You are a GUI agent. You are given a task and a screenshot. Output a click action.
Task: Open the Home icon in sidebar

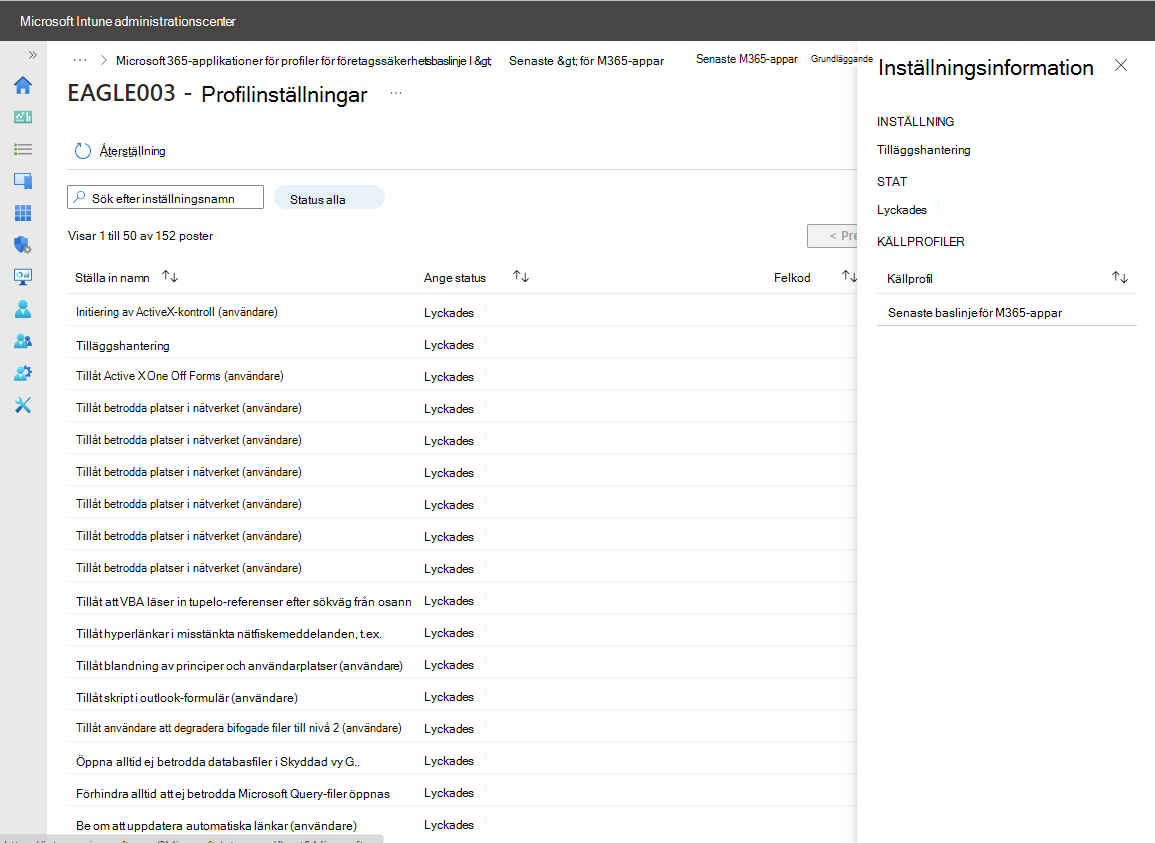pos(23,85)
